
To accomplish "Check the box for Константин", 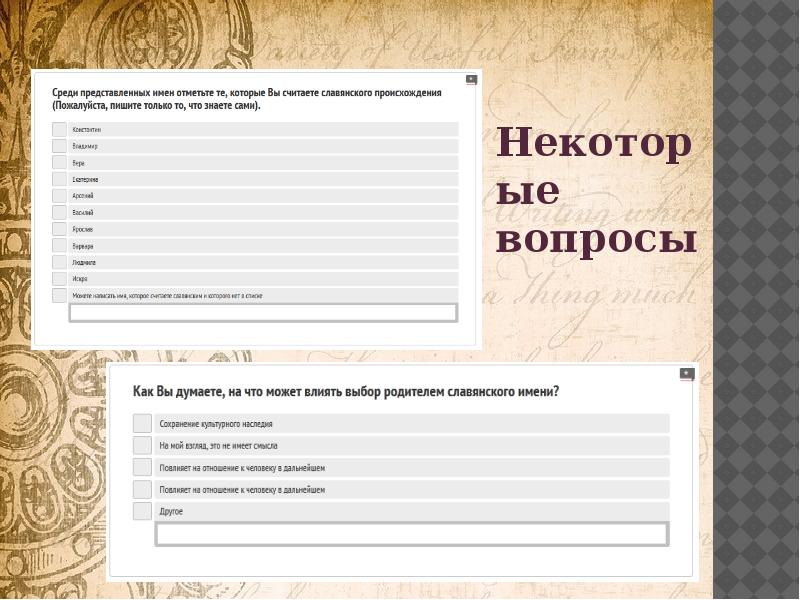I will (58, 129).
